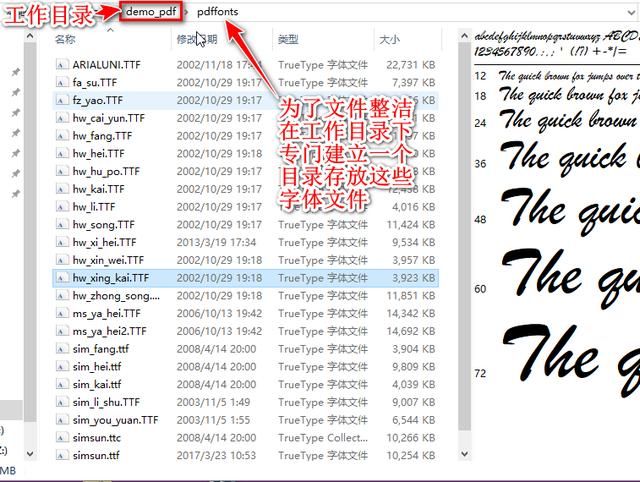Click the hw_song.TTF file icon
The image size is (640, 482).
(x=62, y=224)
